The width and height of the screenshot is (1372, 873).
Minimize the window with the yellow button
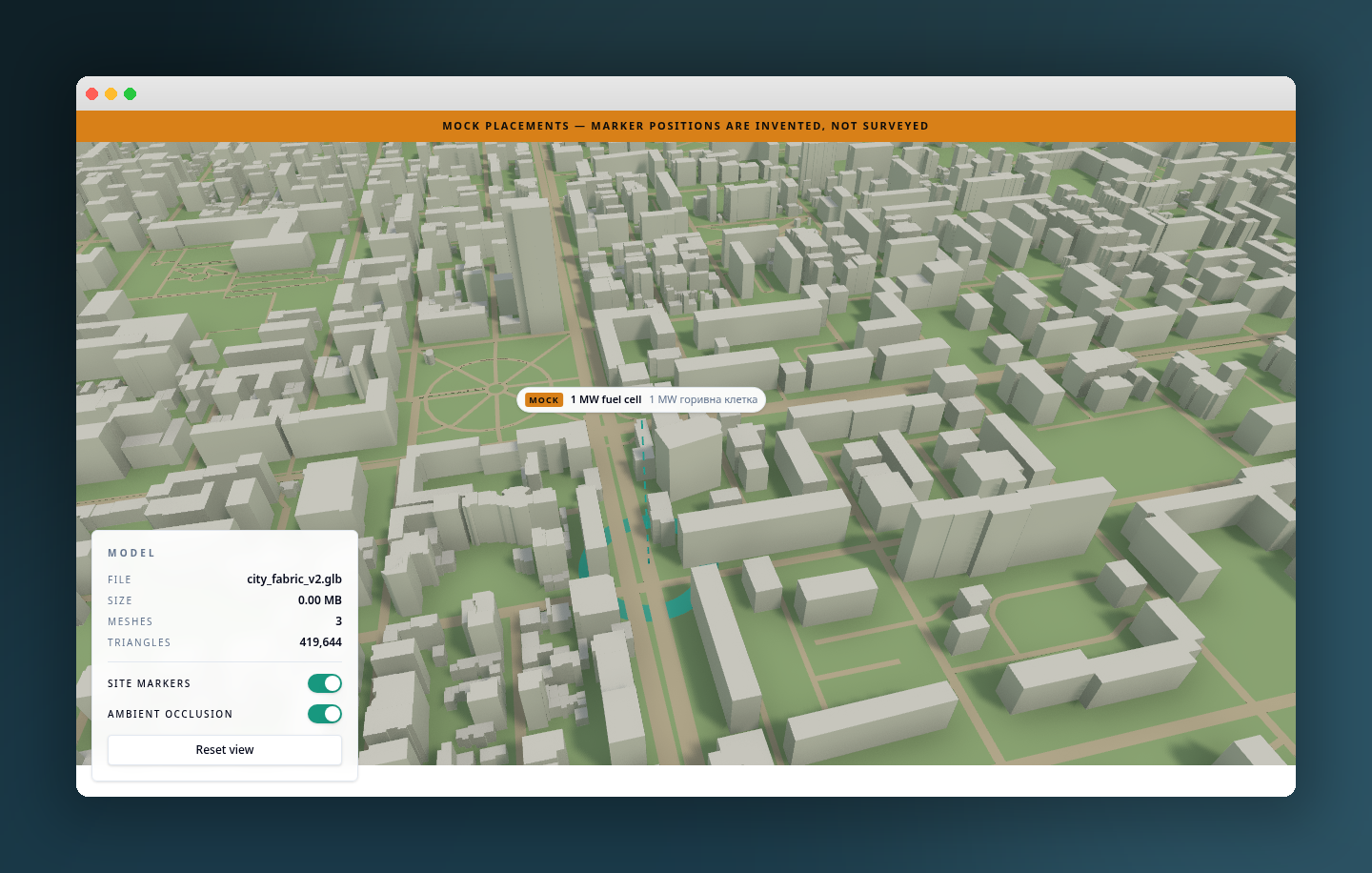pos(111,93)
